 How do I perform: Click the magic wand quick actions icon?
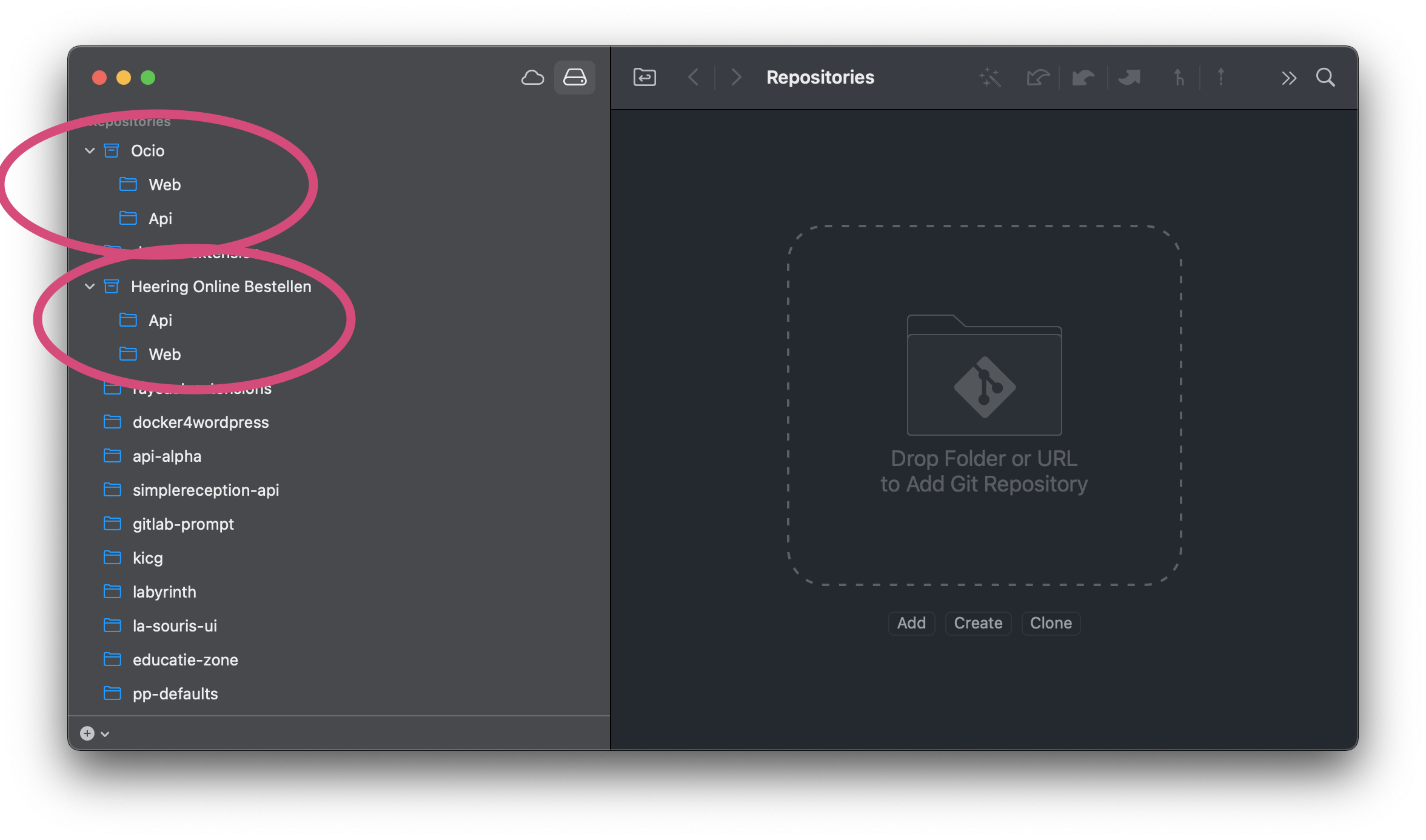click(989, 78)
